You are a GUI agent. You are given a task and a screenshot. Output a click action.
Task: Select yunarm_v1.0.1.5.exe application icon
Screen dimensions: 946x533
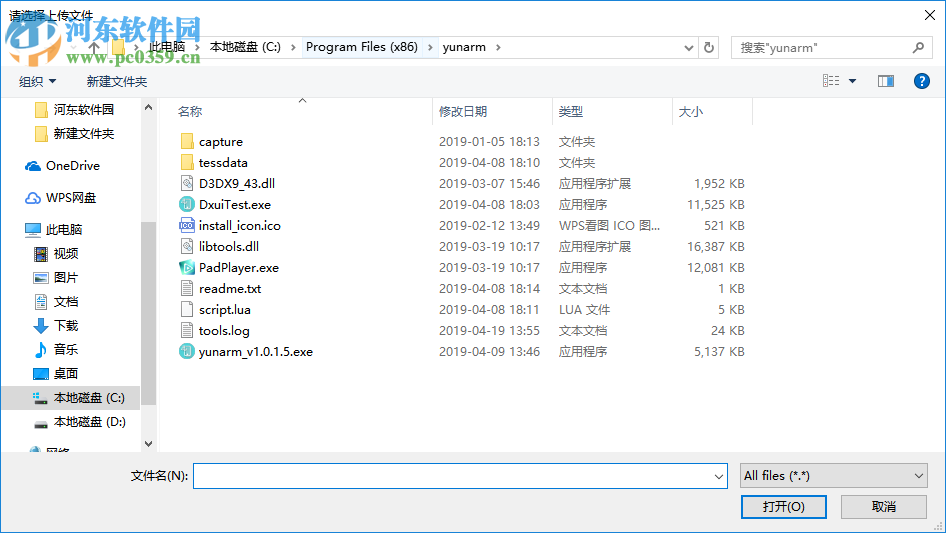pos(187,351)
